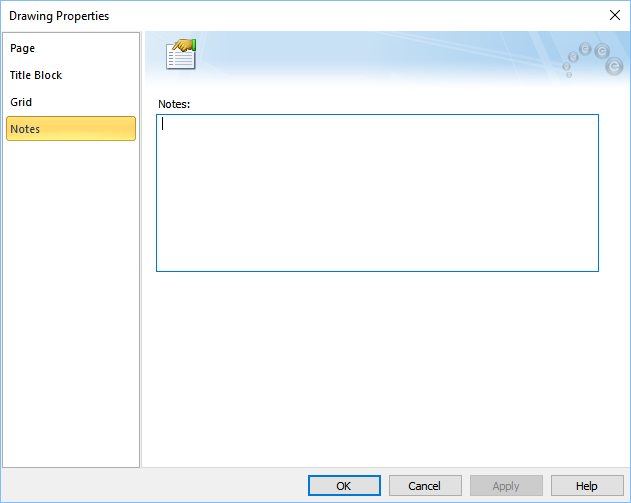
Task: Click the empty title bar area
Action: click(x=350, y=16)
